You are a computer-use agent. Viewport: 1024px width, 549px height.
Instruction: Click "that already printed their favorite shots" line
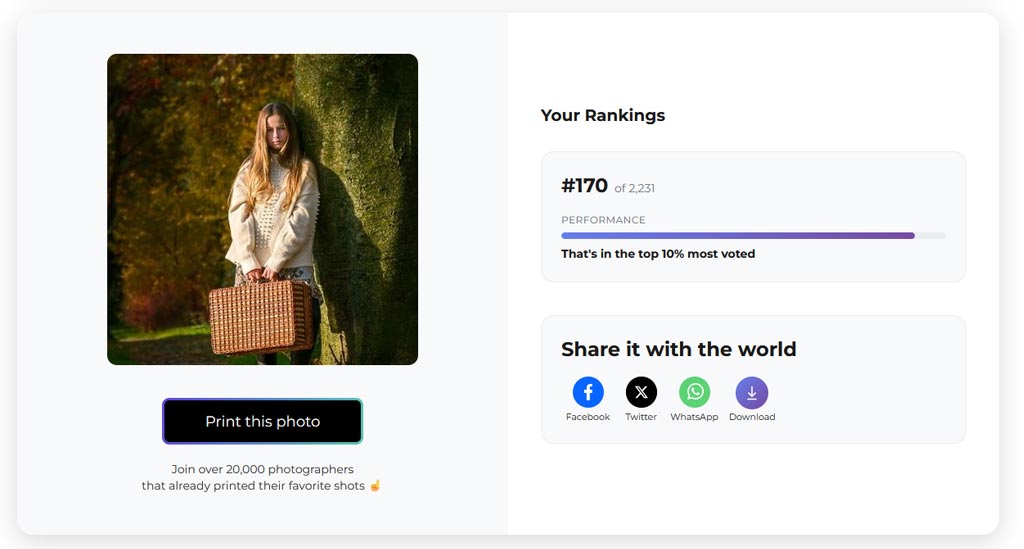pyautogui.click(x=254, y=486)
